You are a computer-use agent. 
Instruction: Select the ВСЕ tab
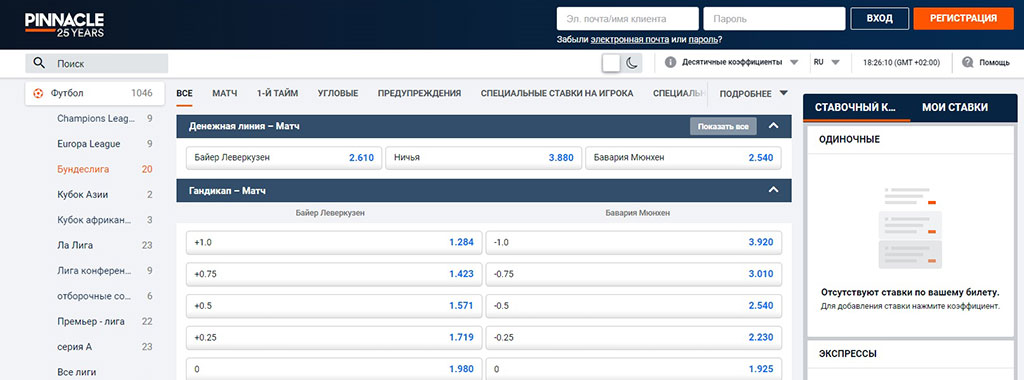pos(184,93)
